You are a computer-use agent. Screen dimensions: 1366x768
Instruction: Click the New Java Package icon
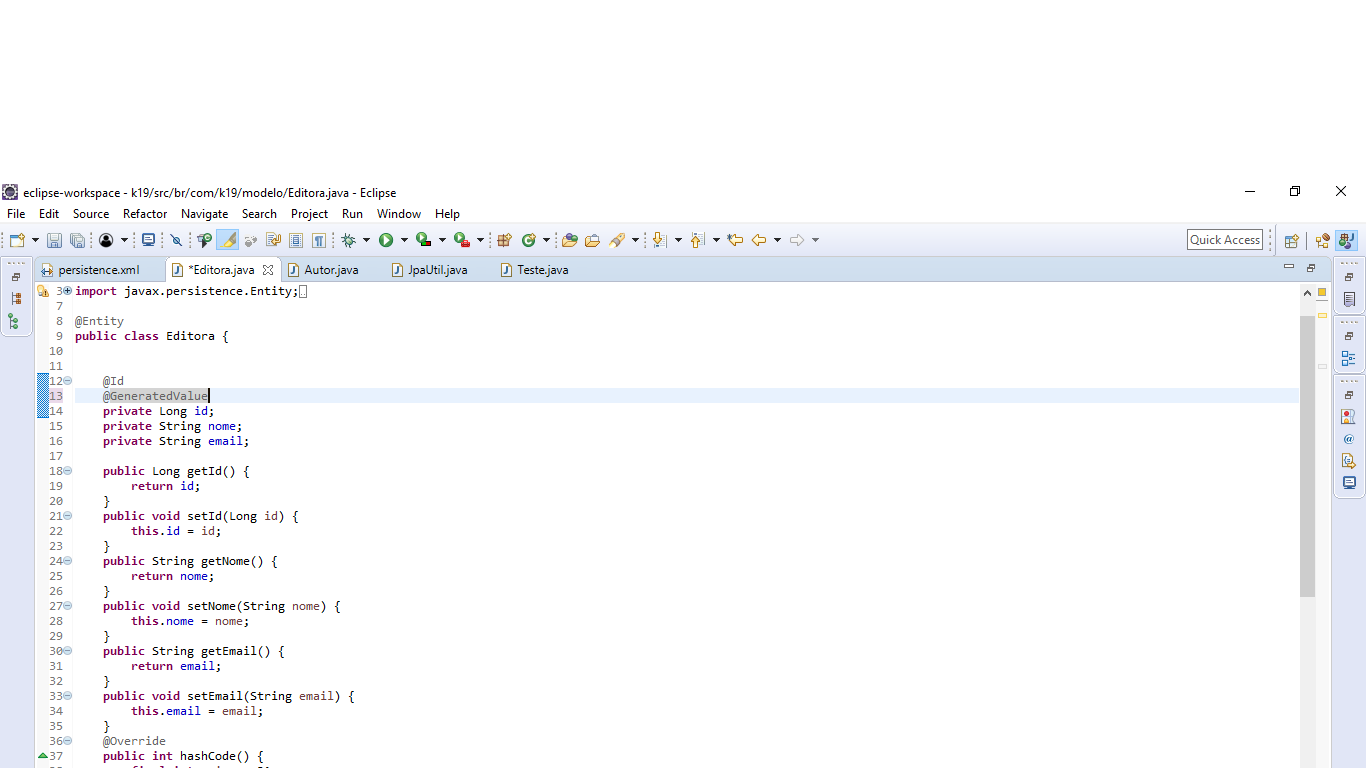tap(505, 240)
